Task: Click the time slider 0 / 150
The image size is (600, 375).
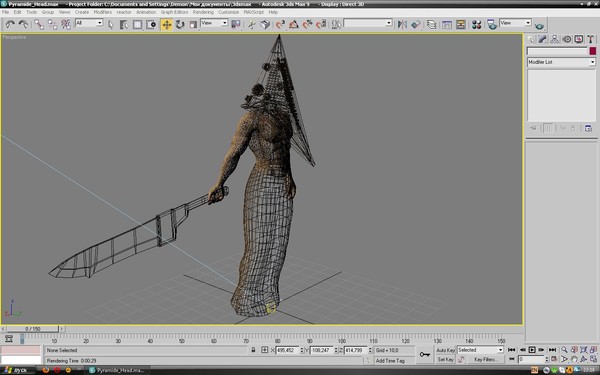Action: coord(33,329)
